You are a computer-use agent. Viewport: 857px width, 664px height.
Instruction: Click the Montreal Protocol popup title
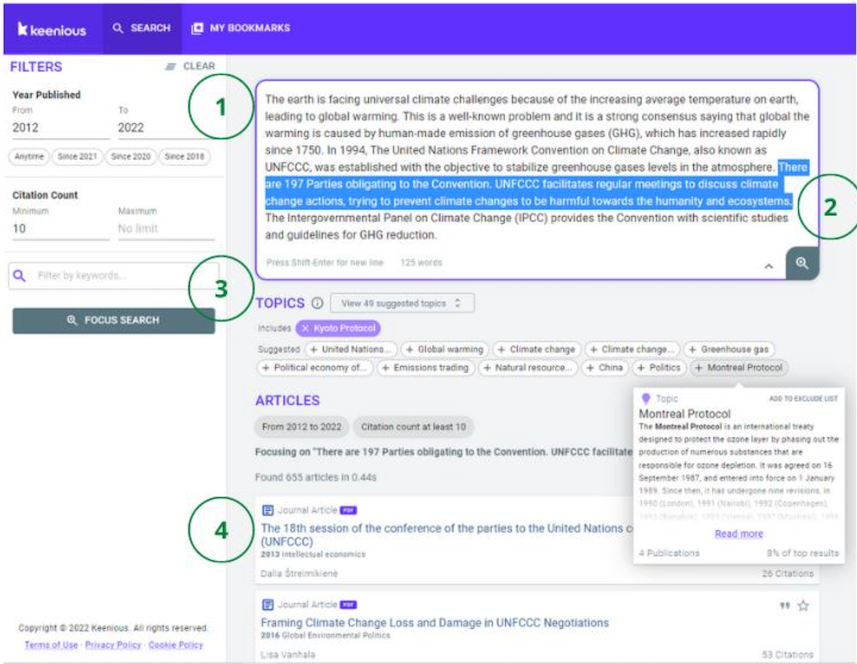coord(684,414)
